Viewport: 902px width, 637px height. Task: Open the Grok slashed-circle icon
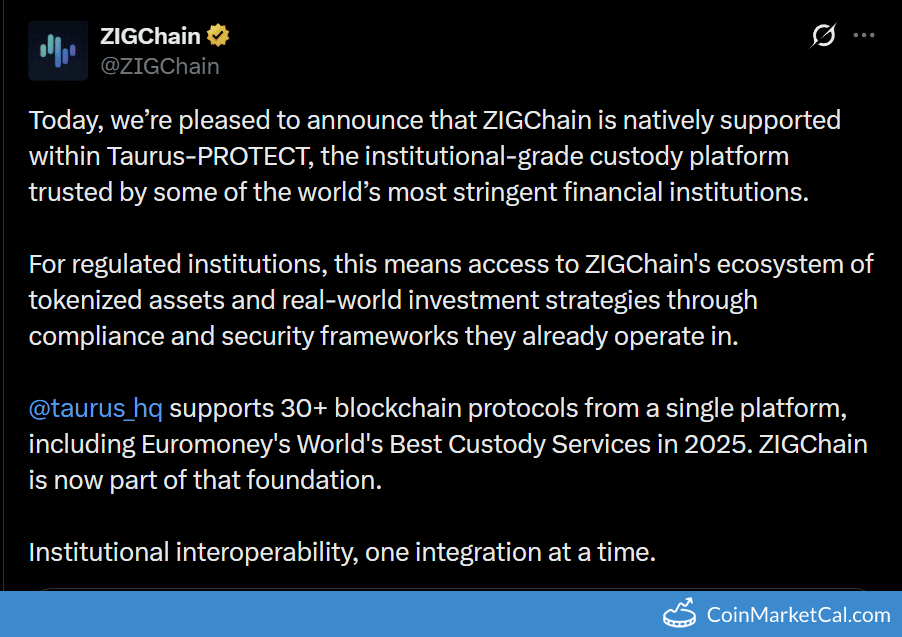823,36
